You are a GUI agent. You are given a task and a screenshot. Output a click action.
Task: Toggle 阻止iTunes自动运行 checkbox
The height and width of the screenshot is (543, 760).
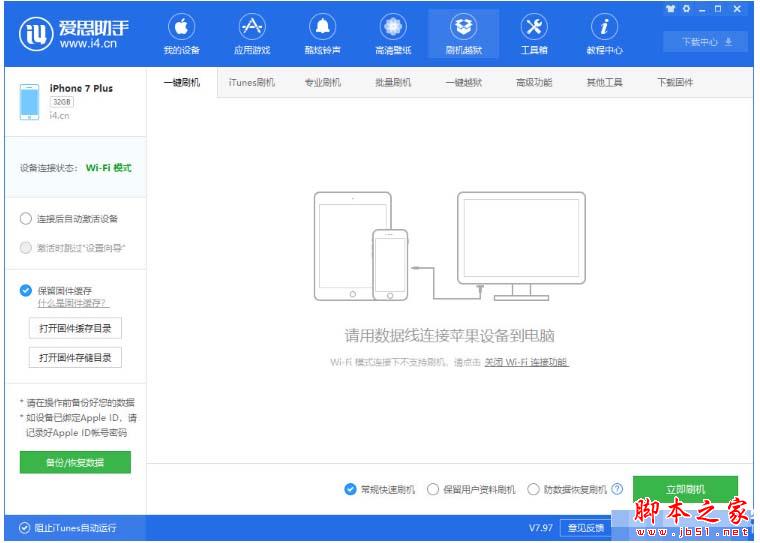click(x=24, y=528)
